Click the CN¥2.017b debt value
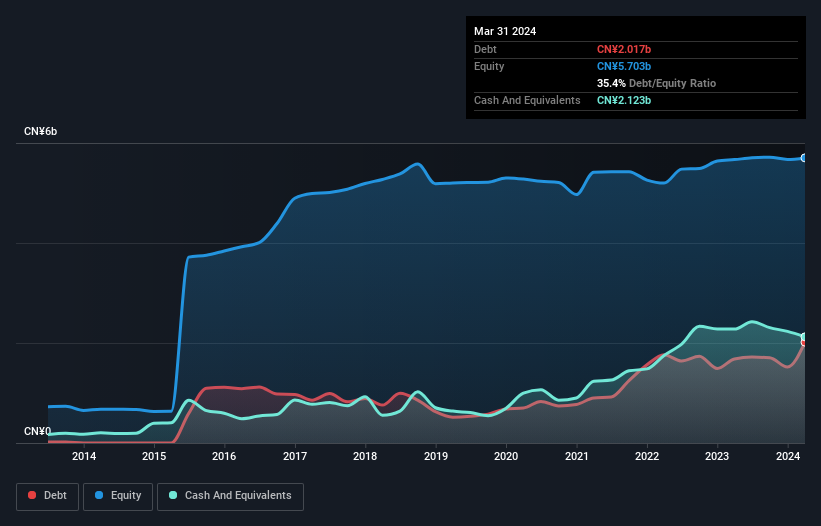821x526 pixels. click(624, 49)
